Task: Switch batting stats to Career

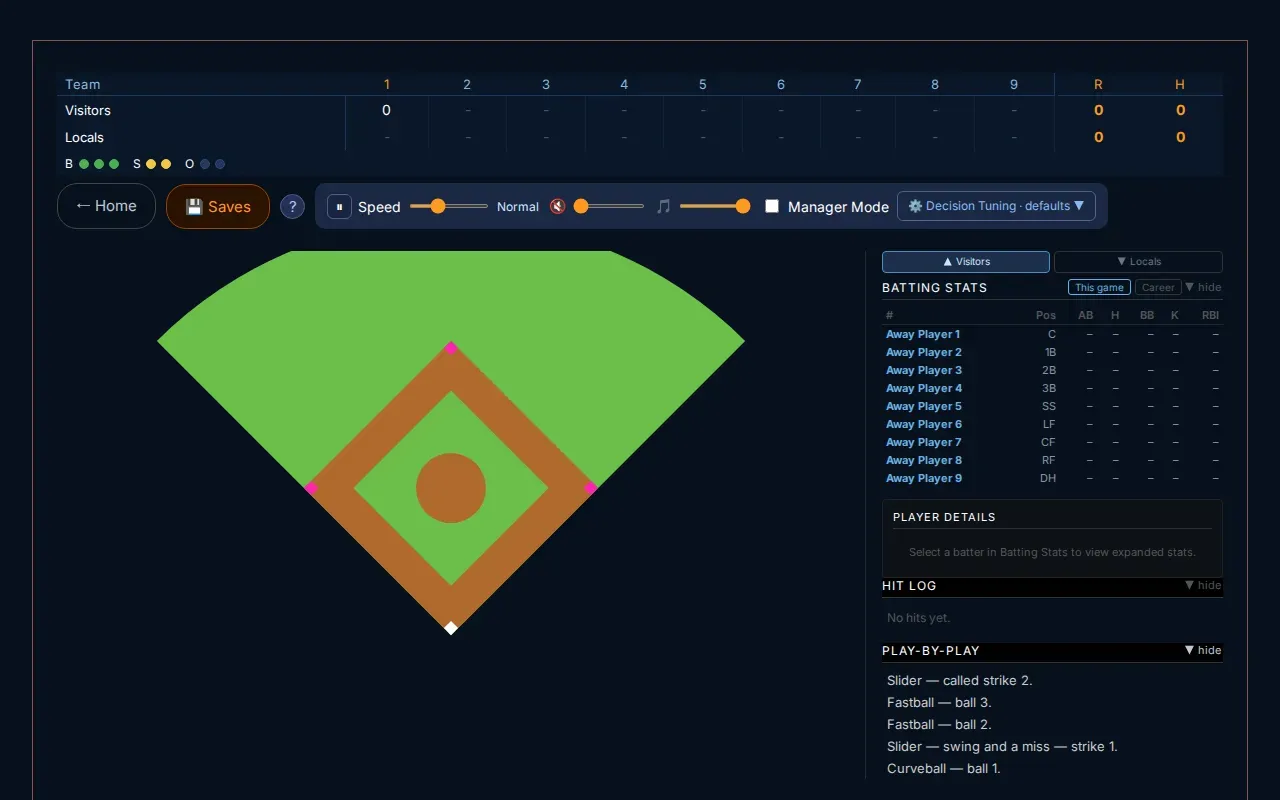Action: (1158, 287)
